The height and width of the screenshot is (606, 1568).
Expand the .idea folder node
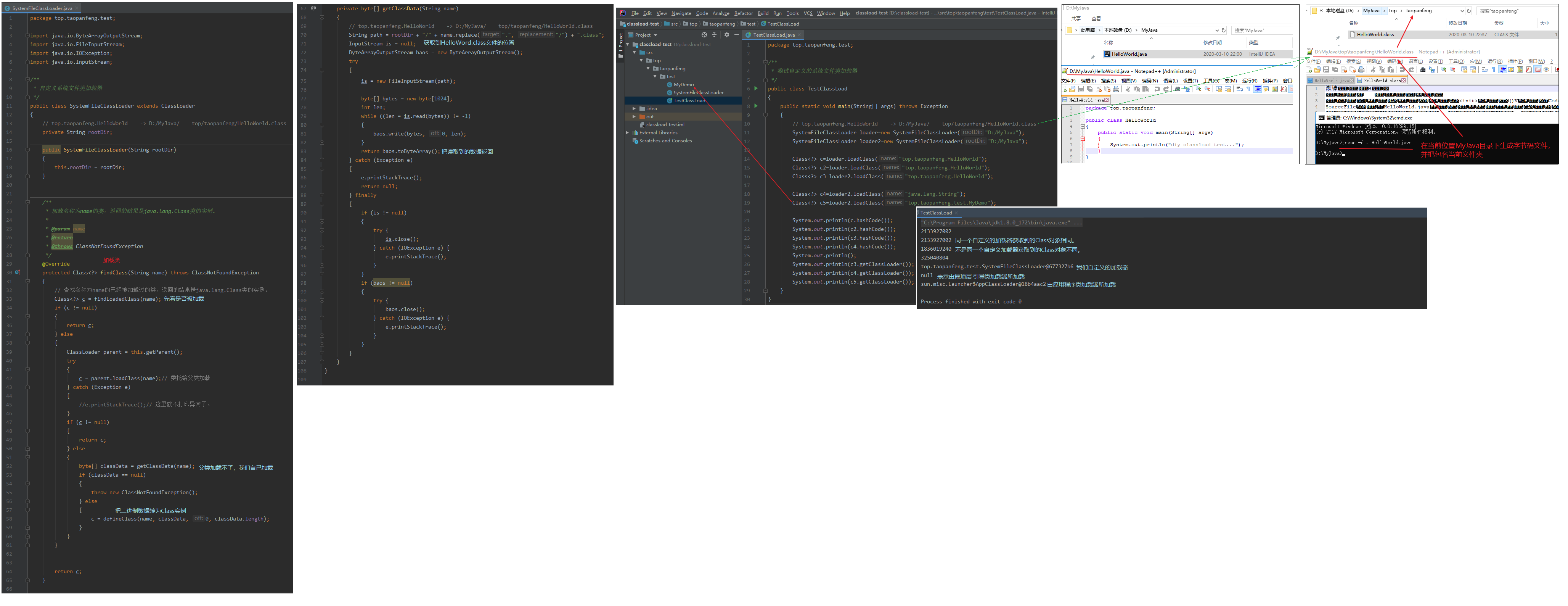tap(634, 108)
